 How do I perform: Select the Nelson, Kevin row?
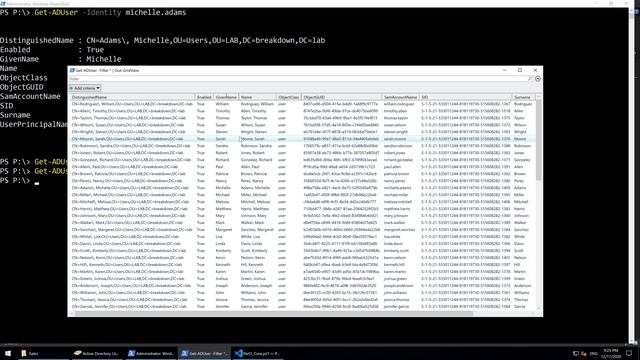coord(302,258)
